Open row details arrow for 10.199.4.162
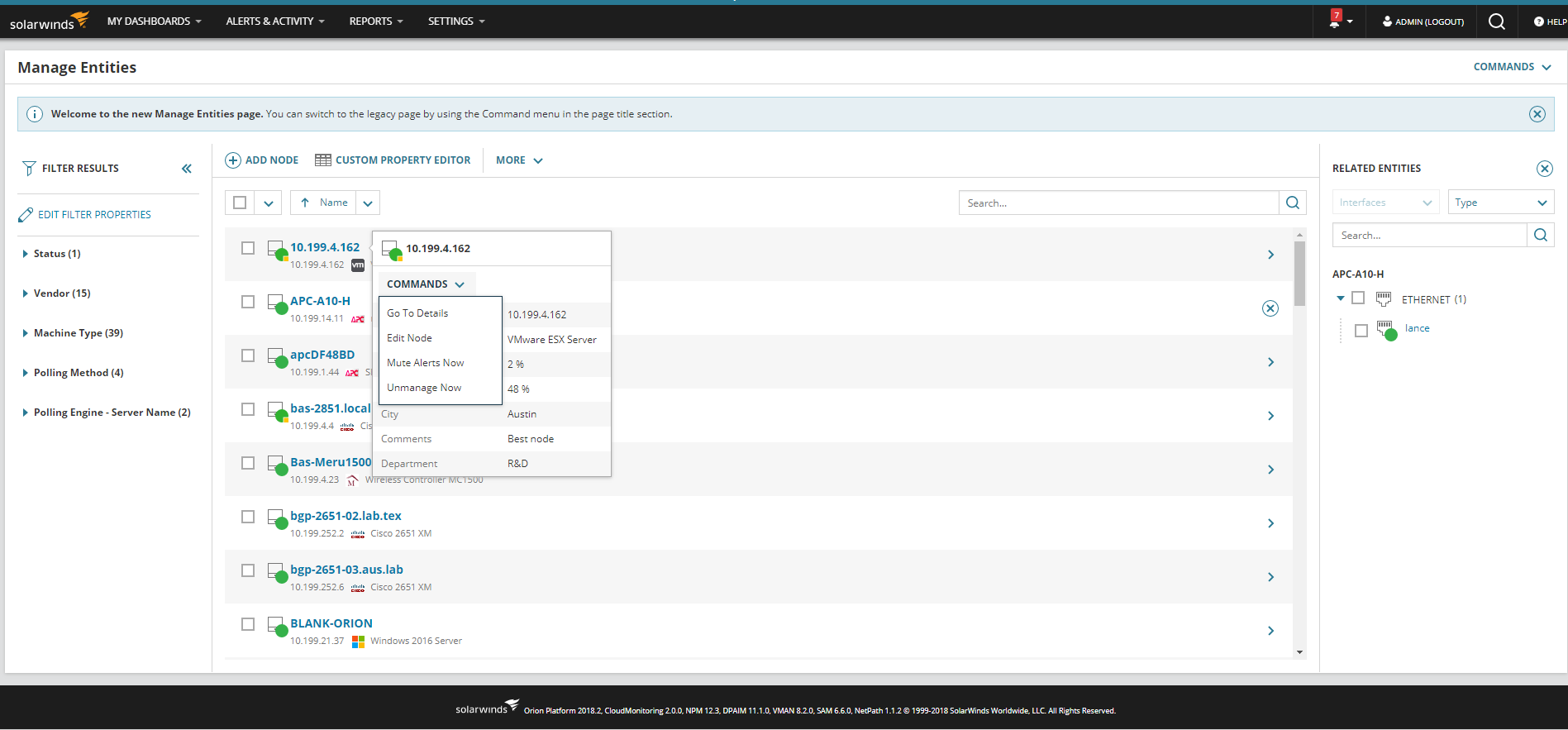Viewport: 1568px width, 730px height. click(x=1270, y=255)
